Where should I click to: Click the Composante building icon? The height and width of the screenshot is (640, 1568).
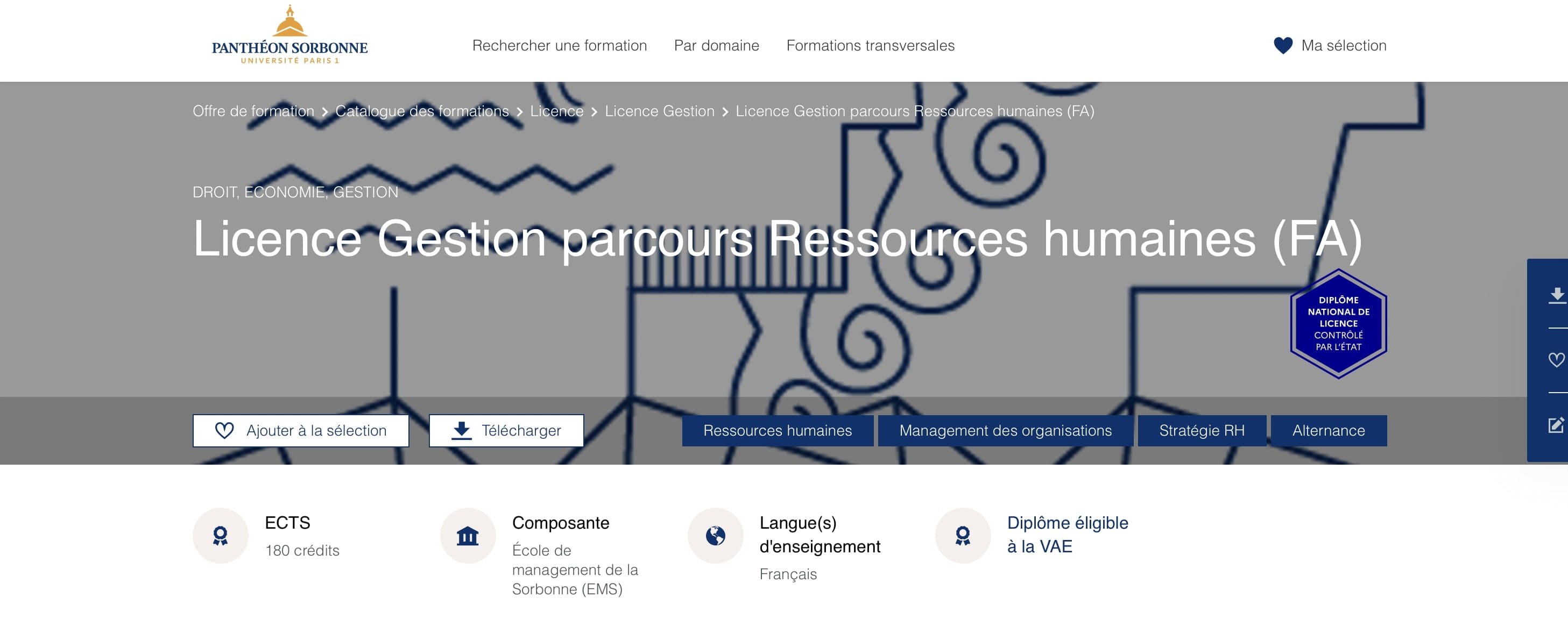tap(468, 535)
